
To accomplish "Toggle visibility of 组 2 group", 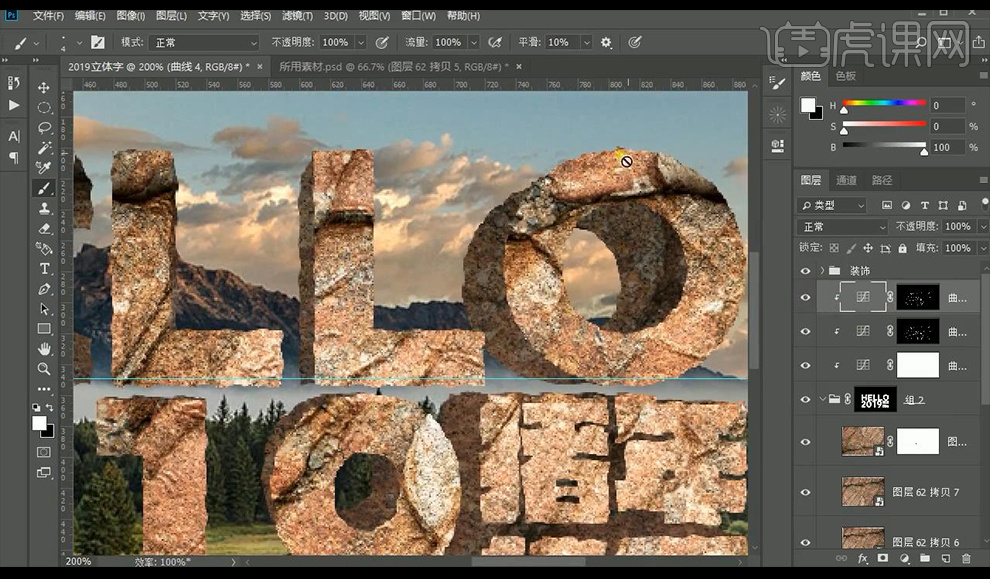I will tap(806, 400).
